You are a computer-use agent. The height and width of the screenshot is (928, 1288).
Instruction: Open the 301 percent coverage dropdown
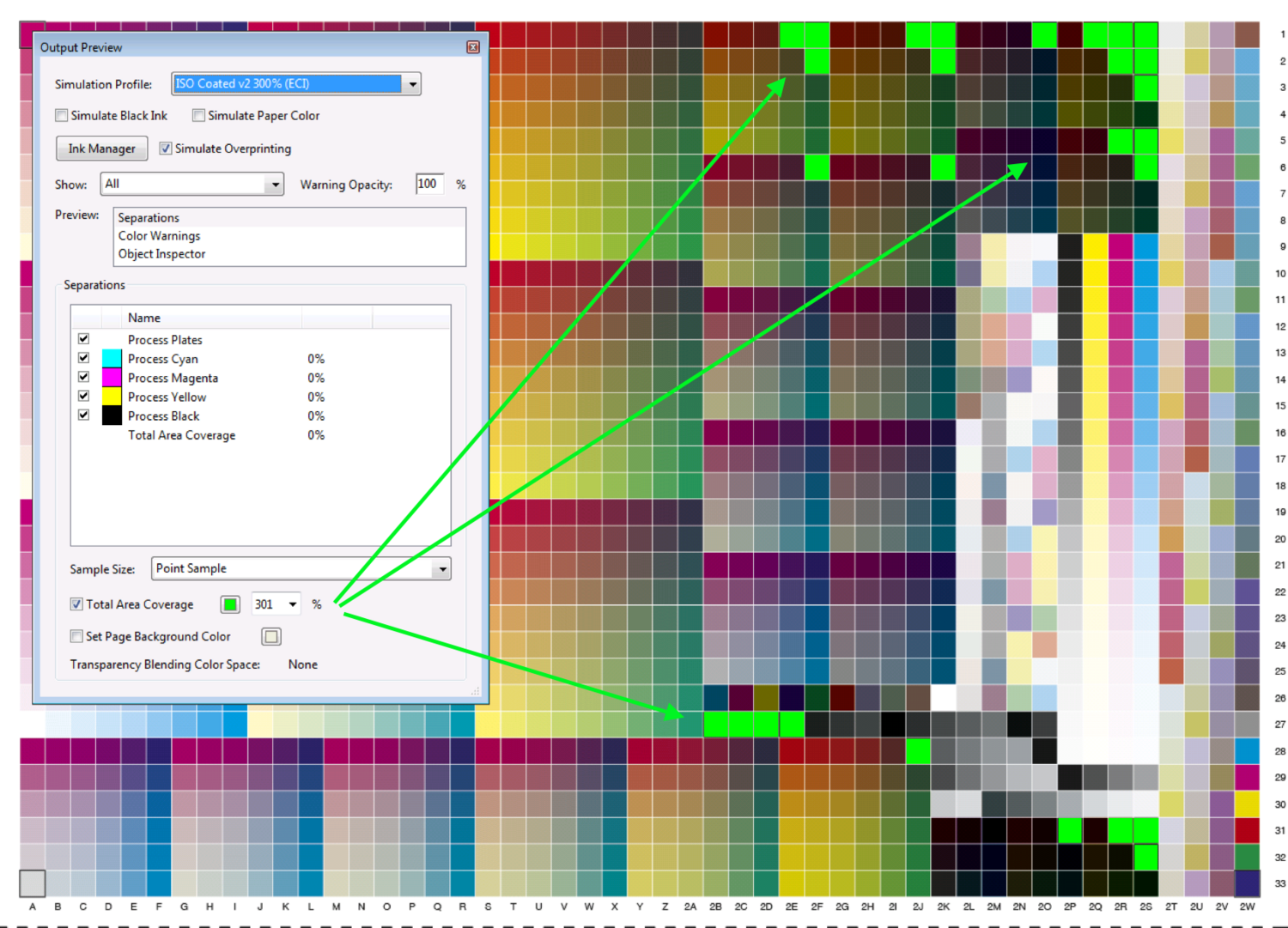pos(293,604)
